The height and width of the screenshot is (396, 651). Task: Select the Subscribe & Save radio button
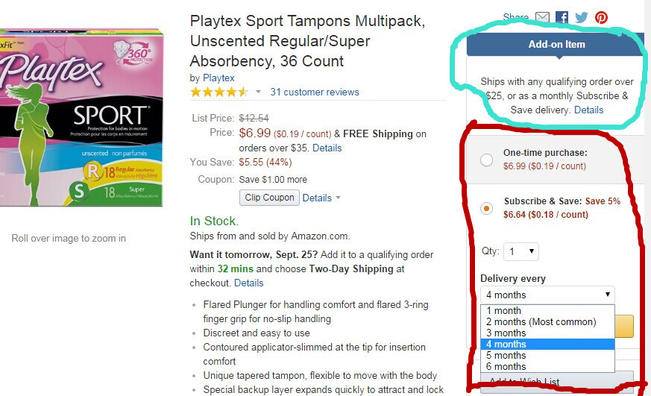tap(487, 208)
